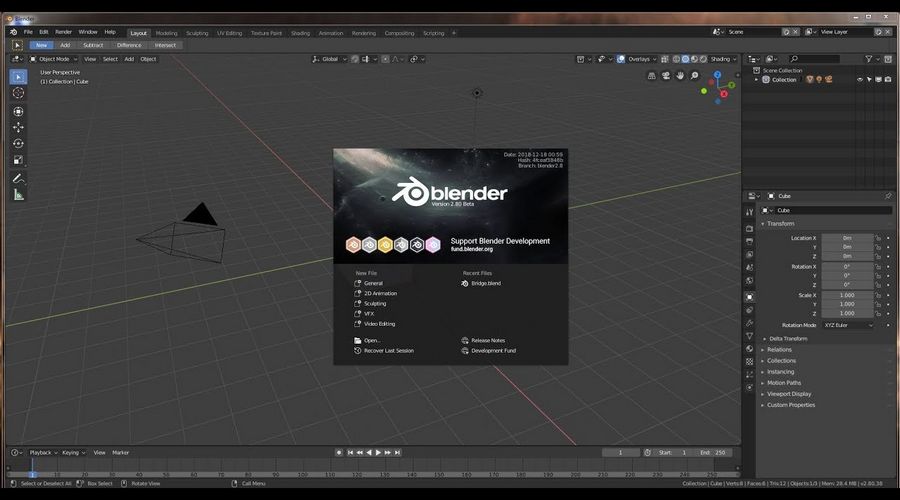The image size is (900, 500).
Task: Open the XYZ Euler rotation mode dropdown
Action: pos(848,325)
